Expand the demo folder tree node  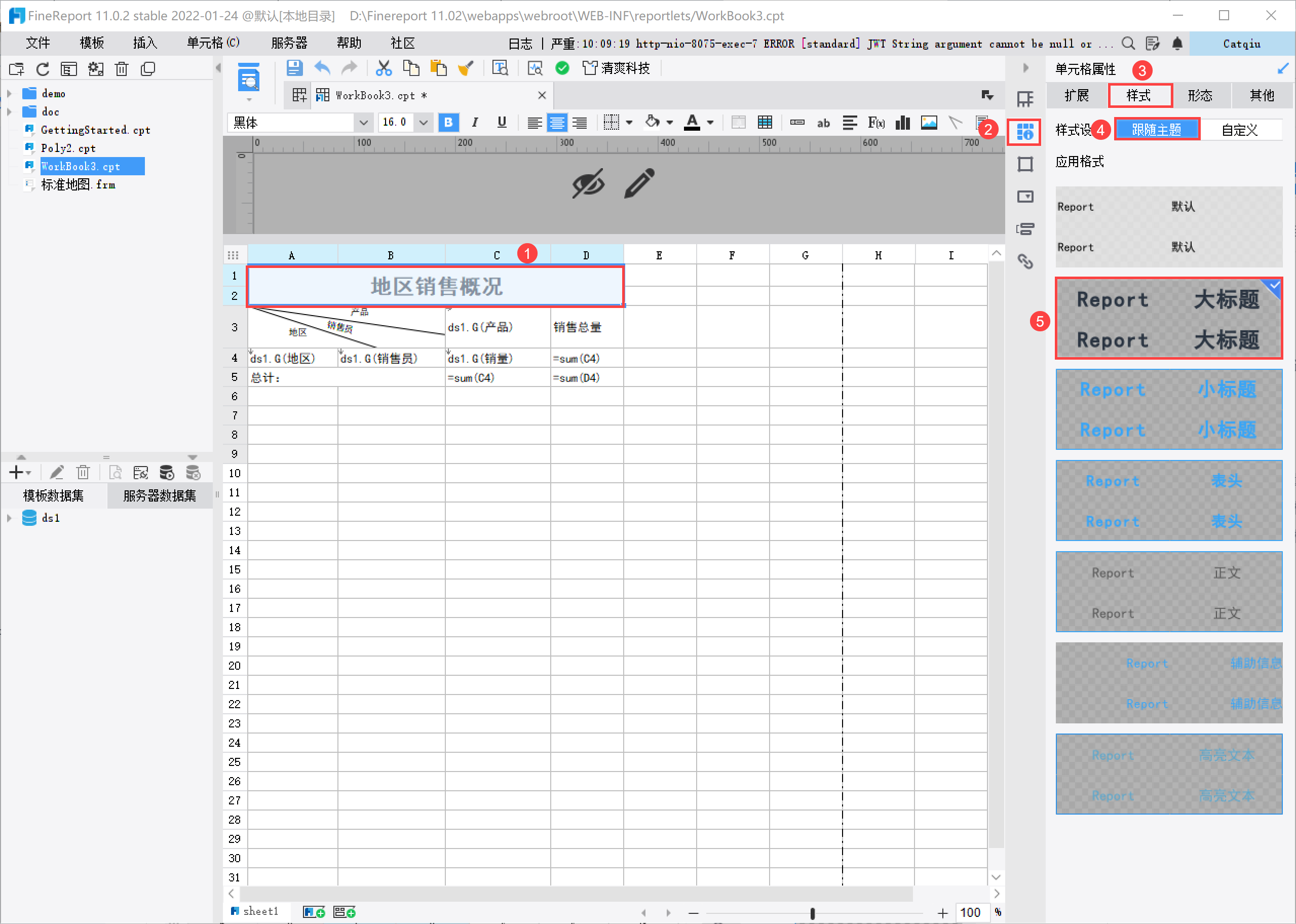click(9, 93)
